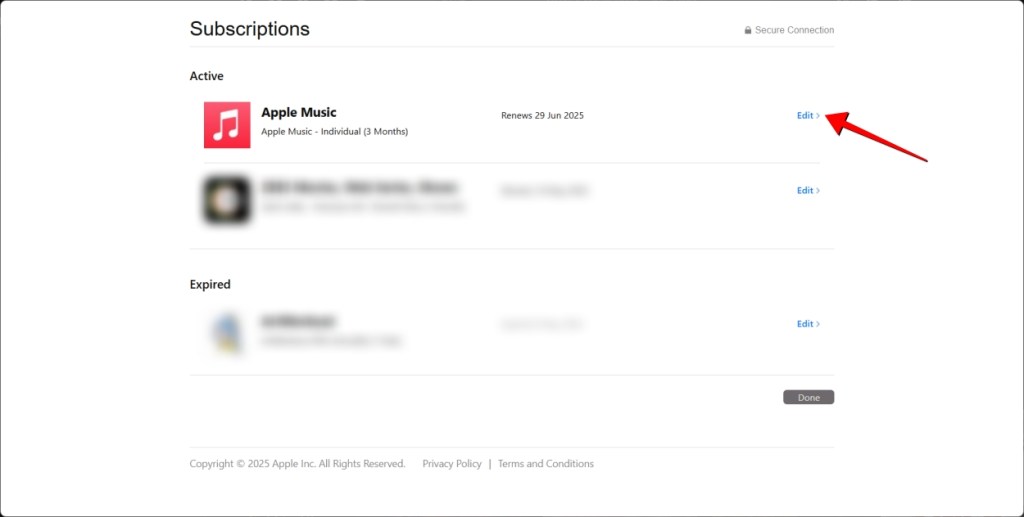Click the Secure Connection lock icon

[748, 30]
